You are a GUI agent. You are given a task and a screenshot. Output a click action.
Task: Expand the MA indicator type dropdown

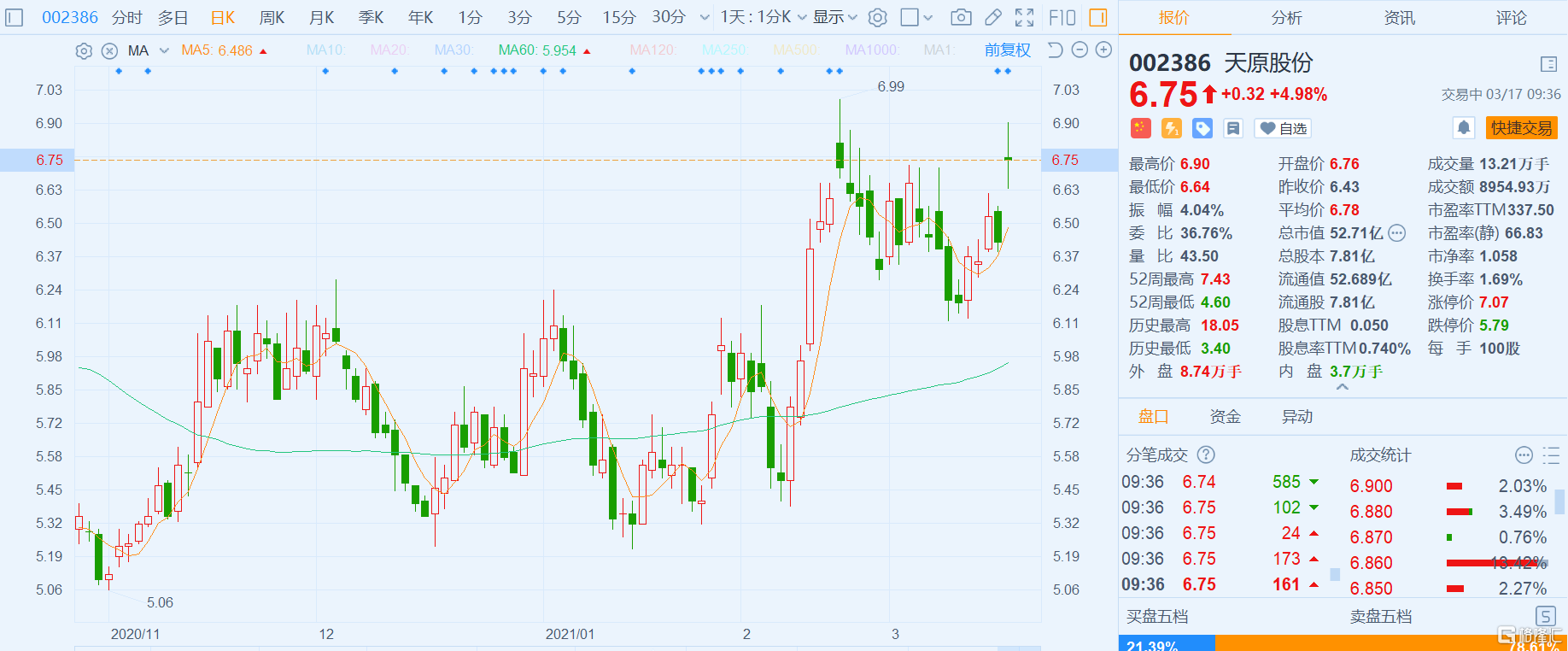[x=164, y=50]
